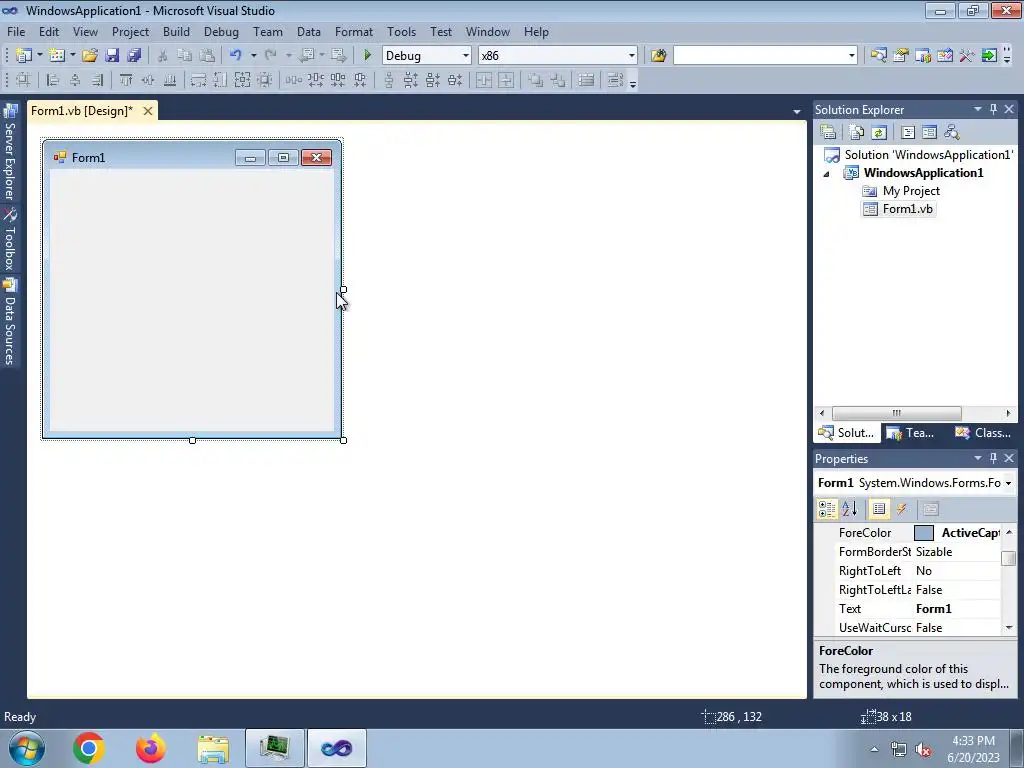The height and width of the screenshot is (768, 1024).
Task: Open the Undo history dropdown arrow
Action: tap(253, 56)
